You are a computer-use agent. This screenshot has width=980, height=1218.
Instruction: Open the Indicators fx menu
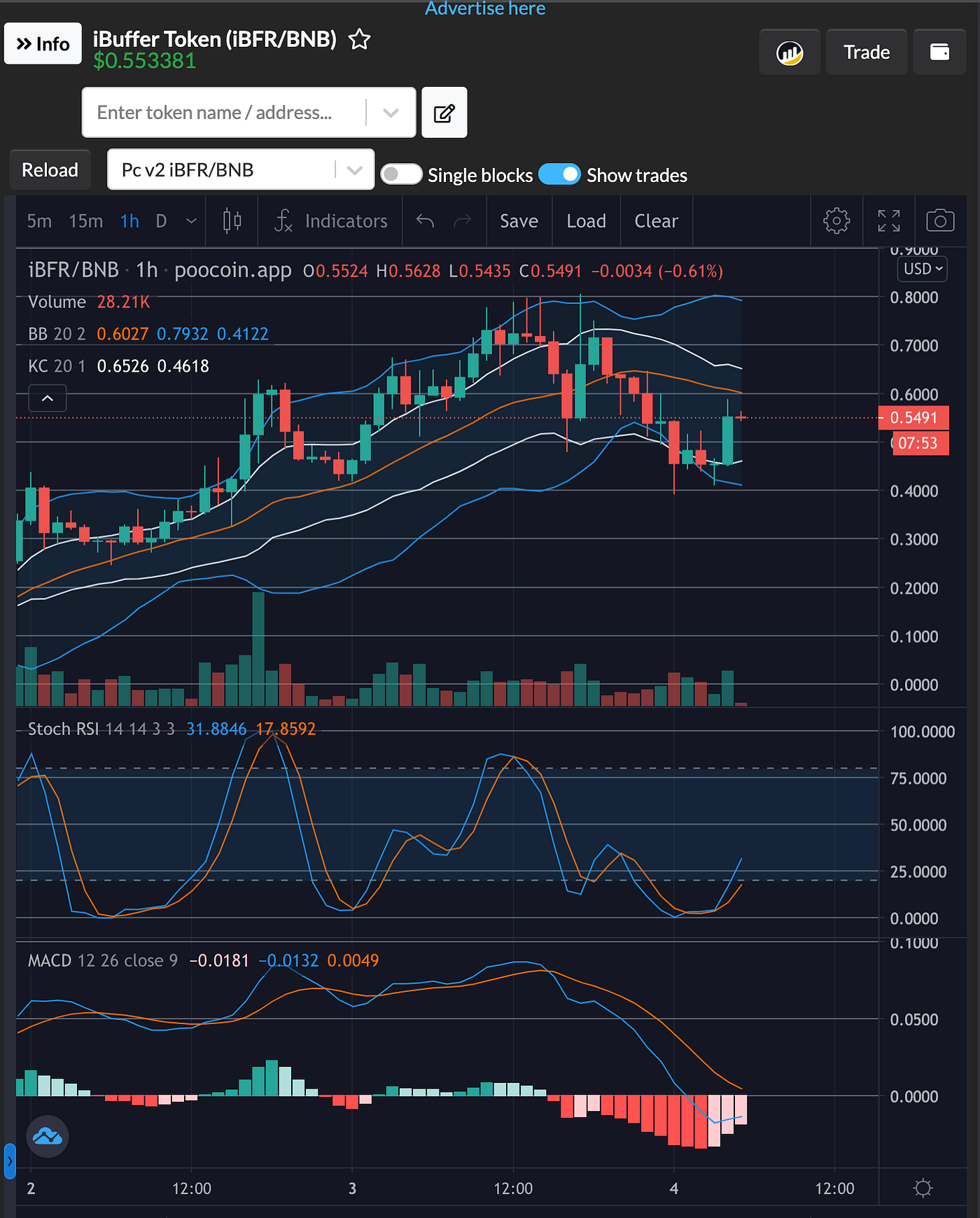330,221
